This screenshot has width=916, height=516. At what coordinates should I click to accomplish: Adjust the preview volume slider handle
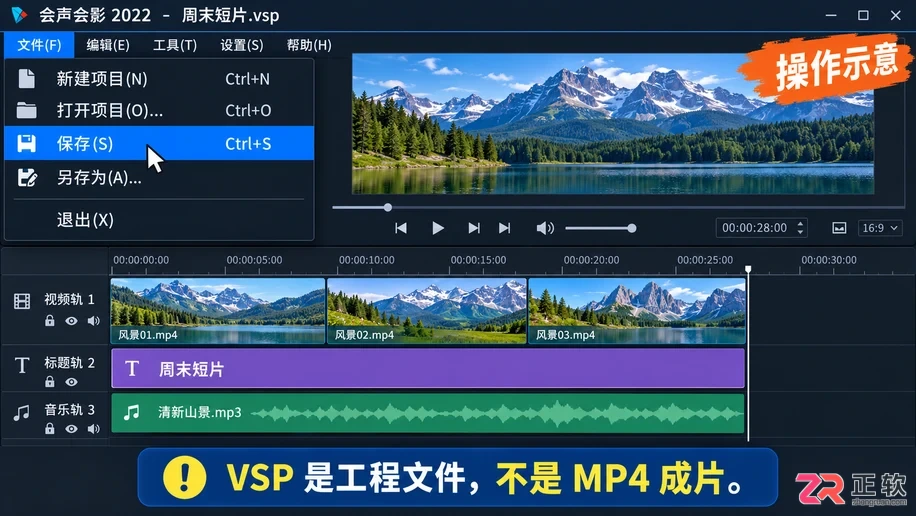[x=632, y=228]
